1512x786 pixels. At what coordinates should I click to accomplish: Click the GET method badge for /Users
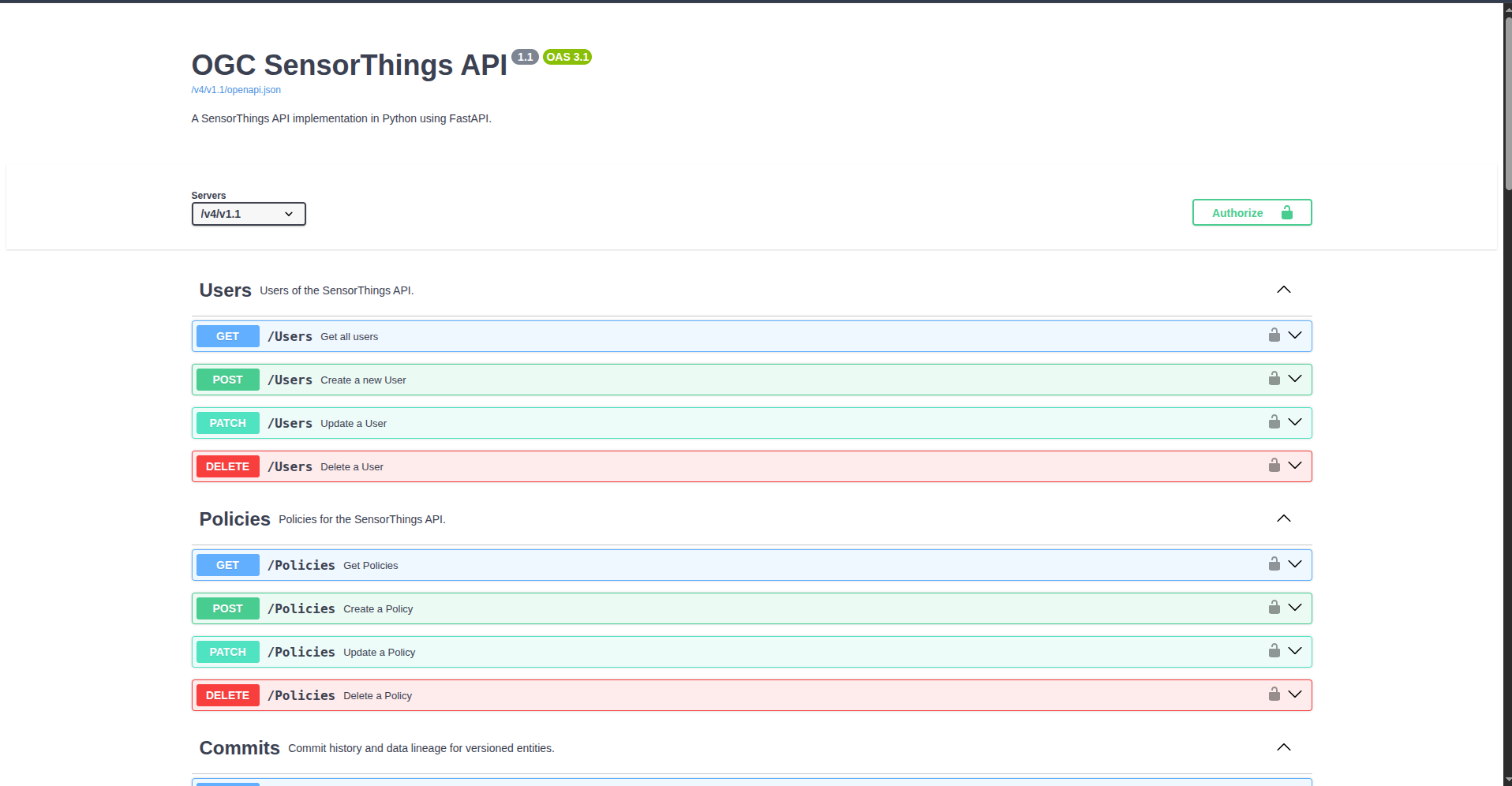pyautogui.click(x=227, y=336)
